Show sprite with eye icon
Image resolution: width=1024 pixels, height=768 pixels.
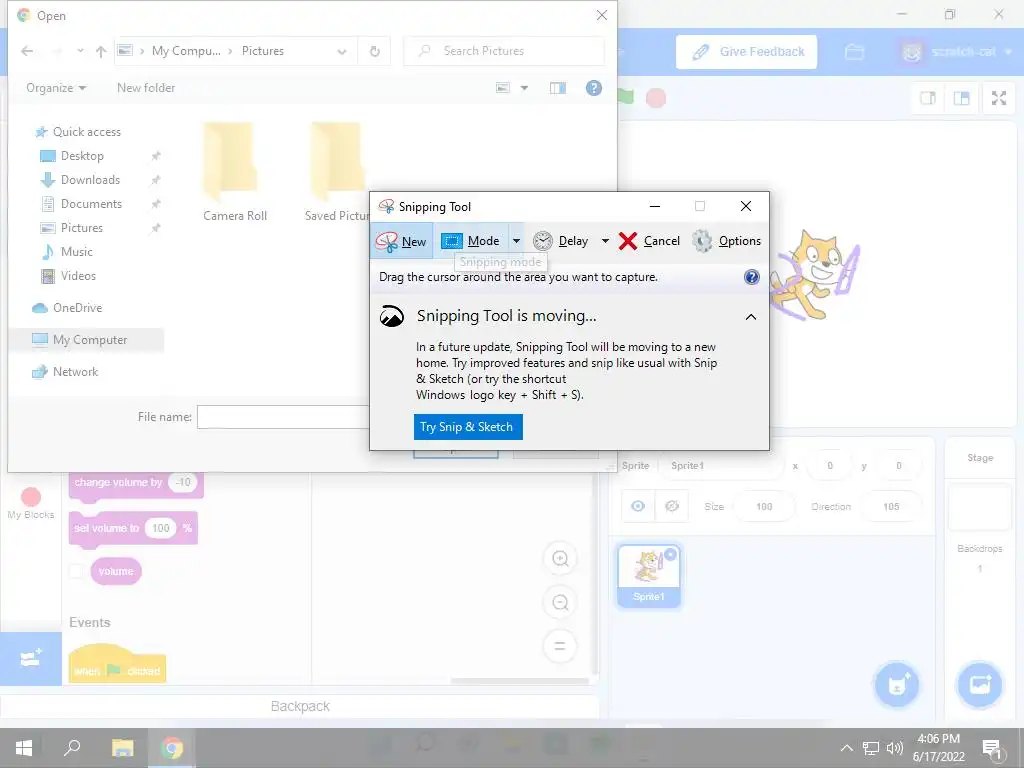pos(638,507)
